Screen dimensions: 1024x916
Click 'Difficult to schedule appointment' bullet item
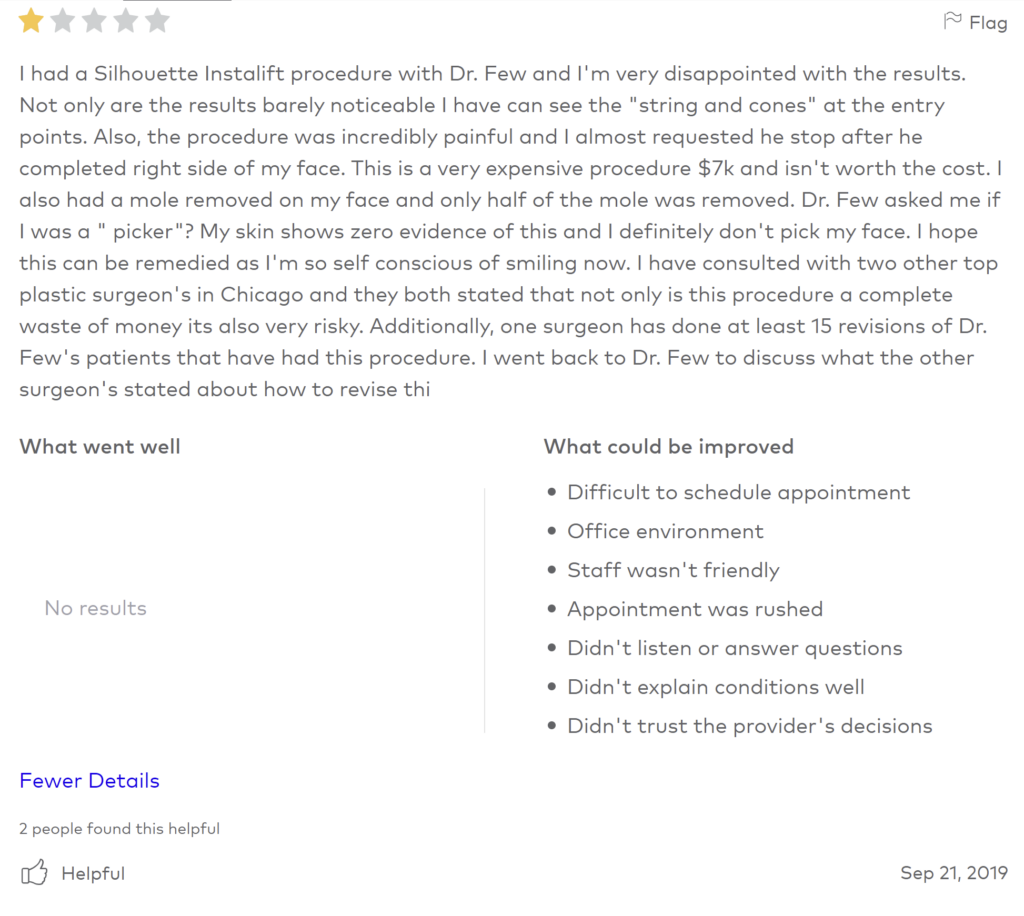(739, 492)
